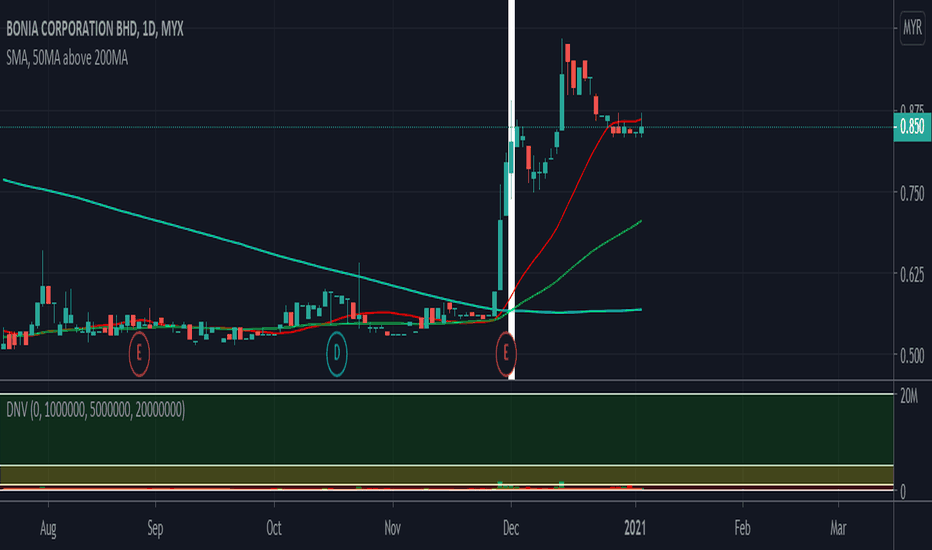Click the 20M volume axis label

tap(909, 397)
